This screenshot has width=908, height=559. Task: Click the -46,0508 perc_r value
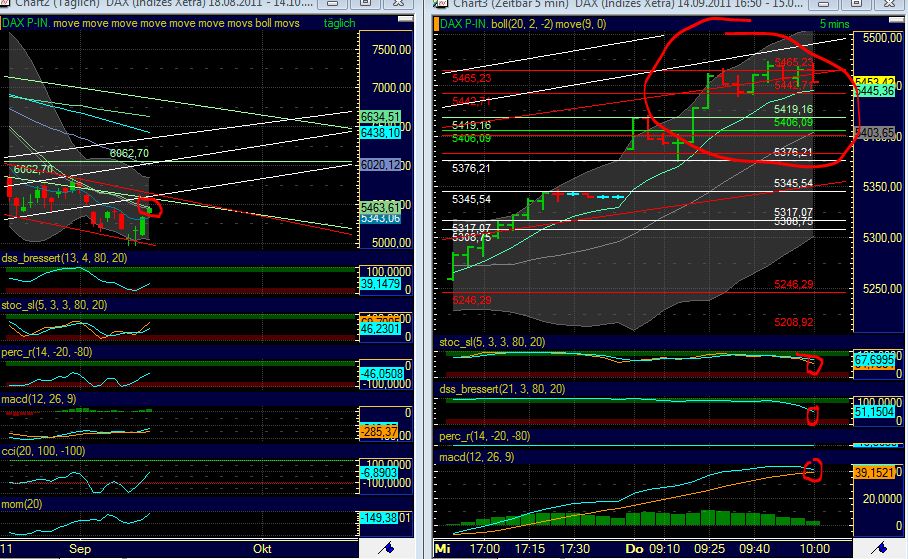tap(381, 374)
